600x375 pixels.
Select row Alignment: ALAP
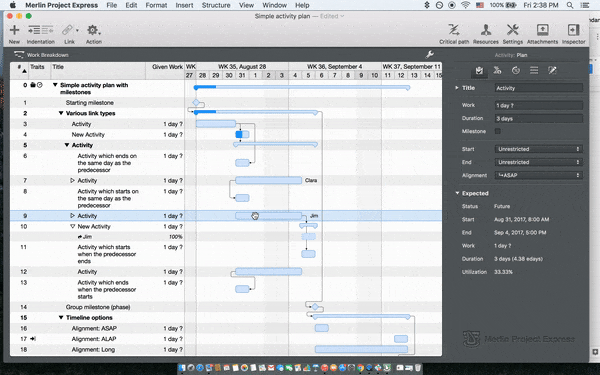226,339
